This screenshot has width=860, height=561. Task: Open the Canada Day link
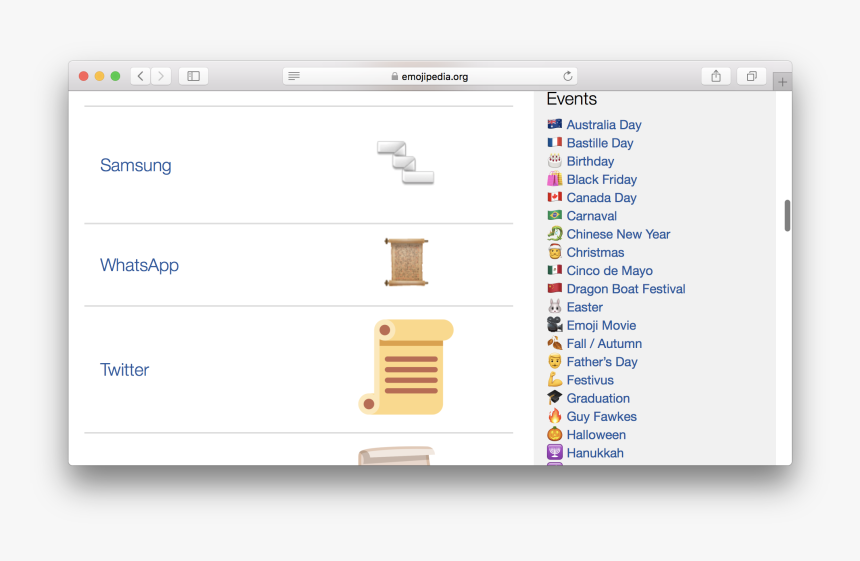(602, 197)
